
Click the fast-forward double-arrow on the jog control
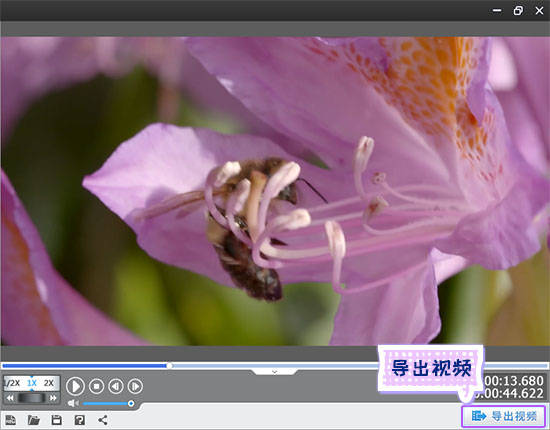[53, 398]
